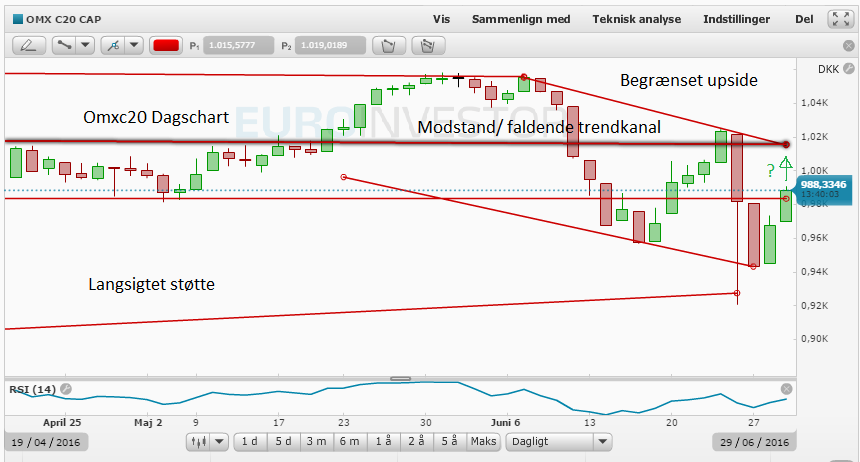860x462 pixels.
Task: Open the red line color swatch
Action: (x=166, y=46)
